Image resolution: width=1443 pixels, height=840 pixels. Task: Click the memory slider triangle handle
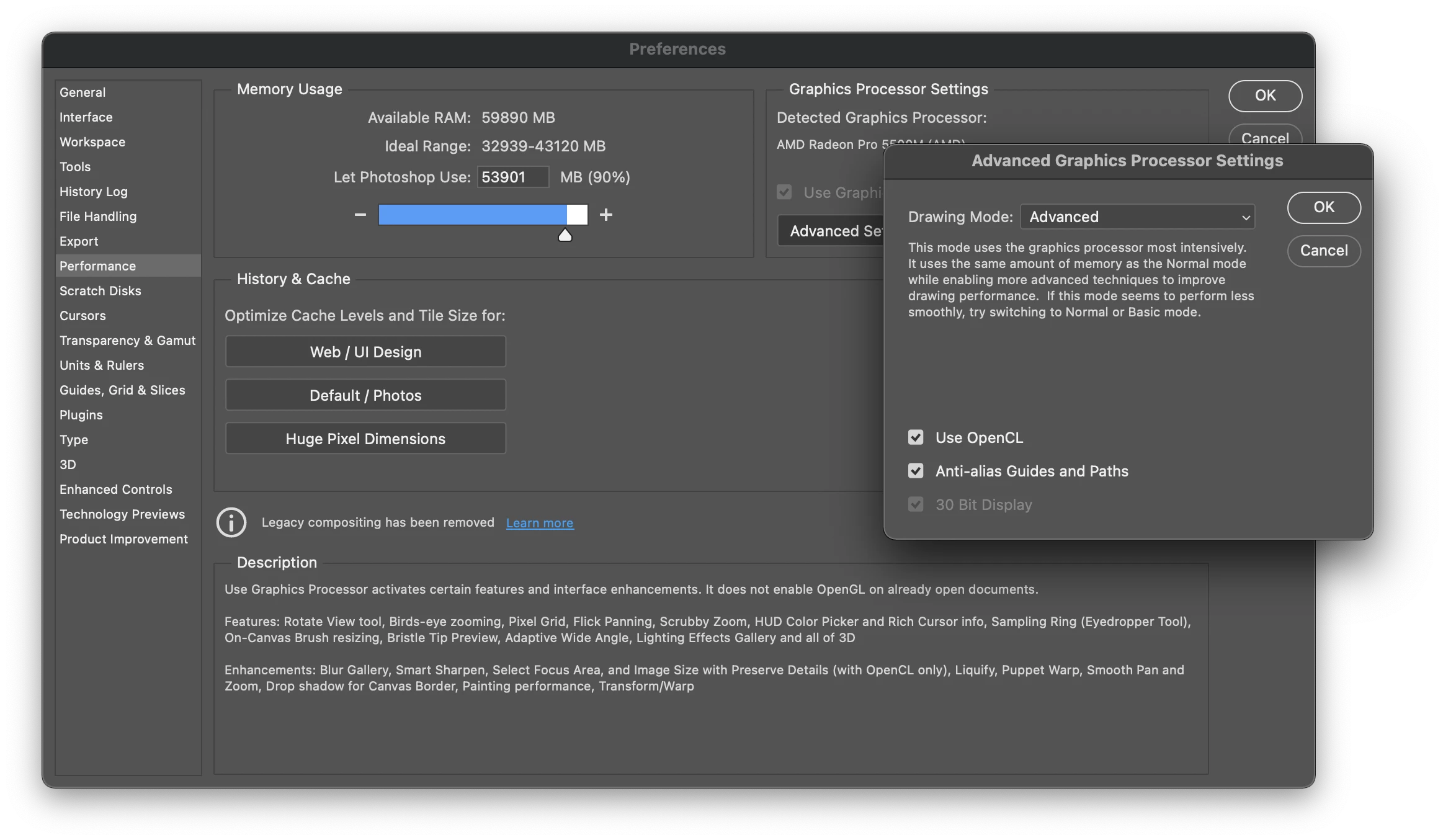565,235
